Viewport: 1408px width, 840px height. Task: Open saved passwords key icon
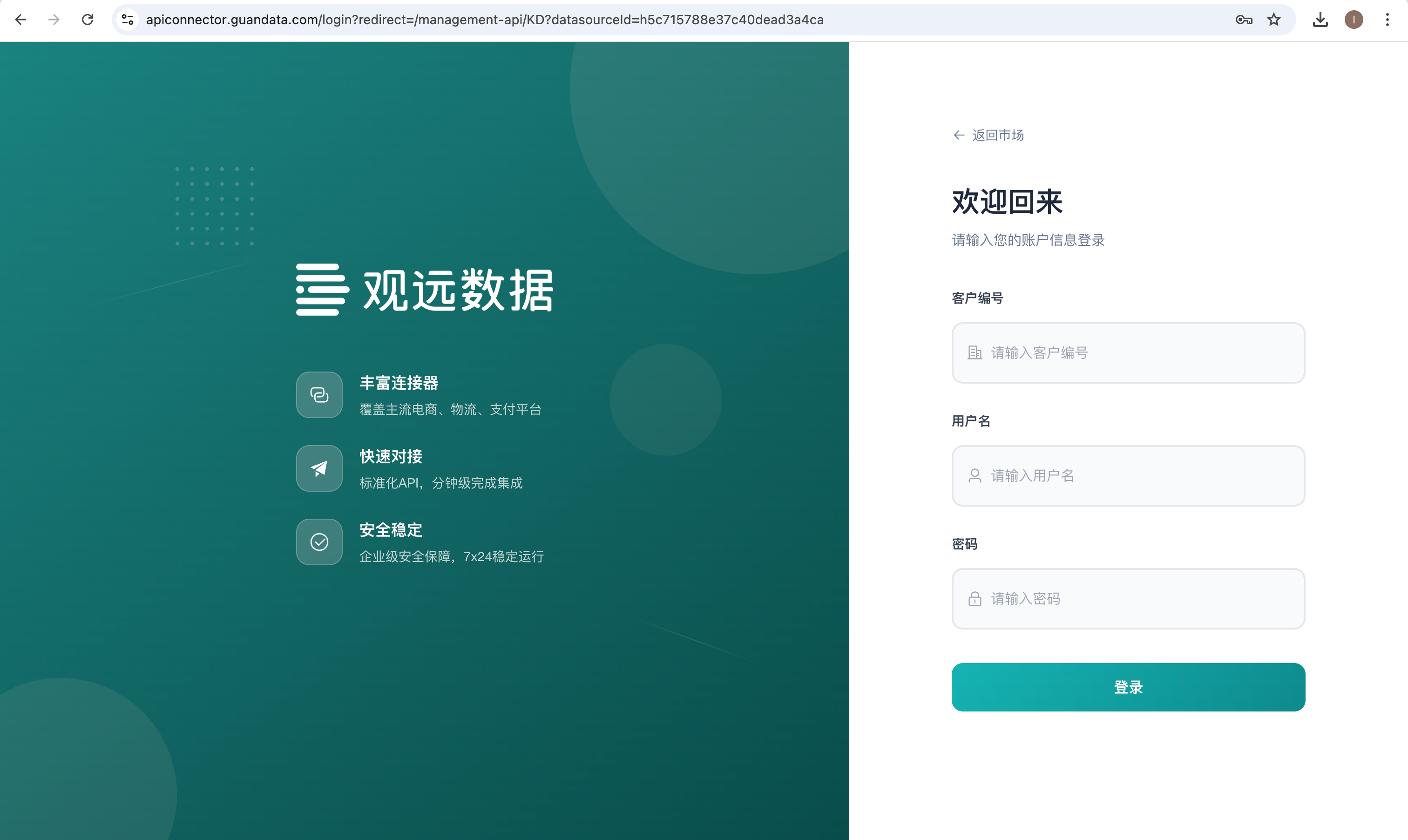coord(1243,20)
